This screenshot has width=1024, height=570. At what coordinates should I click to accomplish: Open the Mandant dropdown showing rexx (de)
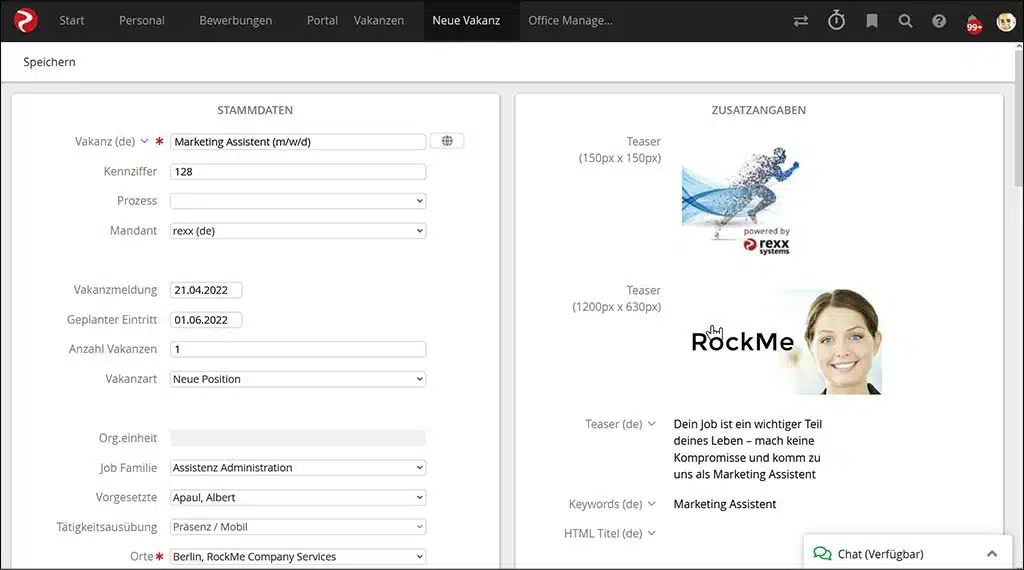tap(298, 230)
